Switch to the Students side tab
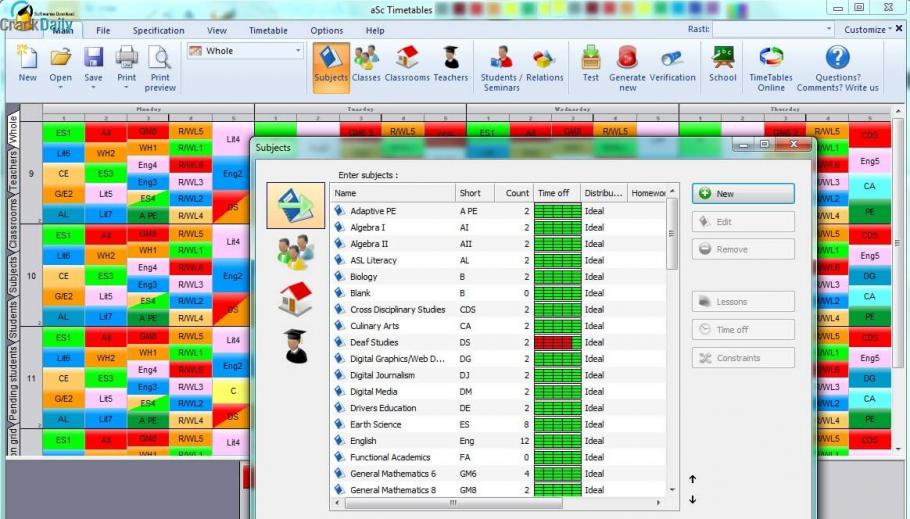Viewport: 910px width, 519px height. [x=13, y=319]
